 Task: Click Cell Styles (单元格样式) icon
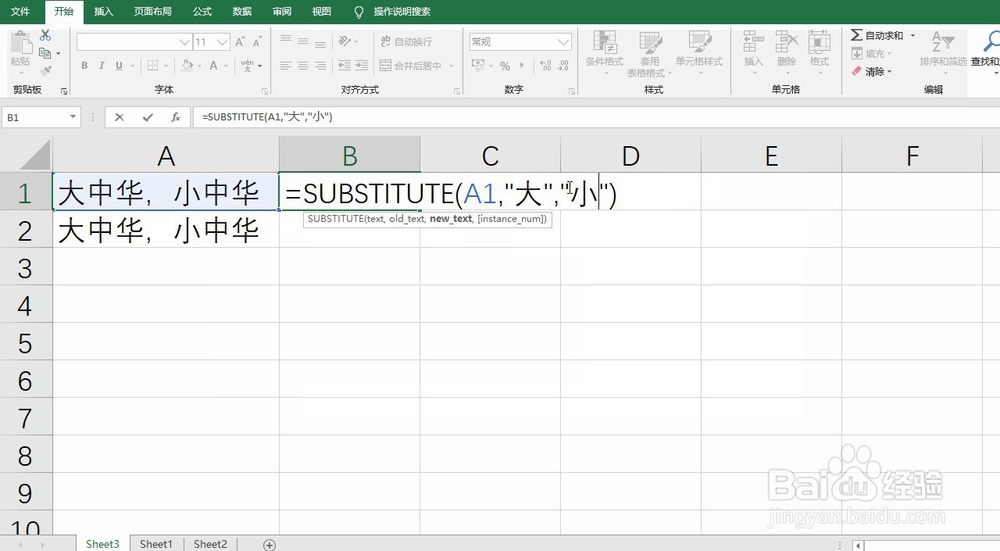pos(700,43)
